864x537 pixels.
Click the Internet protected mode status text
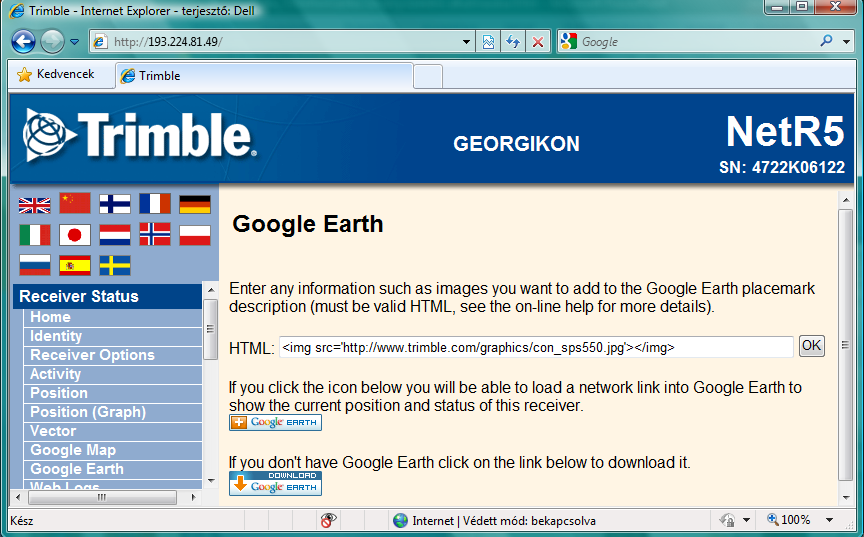point(504,520)
